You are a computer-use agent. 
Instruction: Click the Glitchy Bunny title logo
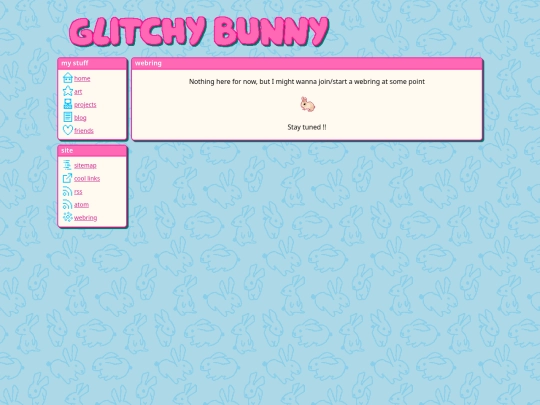click(199, 31)
